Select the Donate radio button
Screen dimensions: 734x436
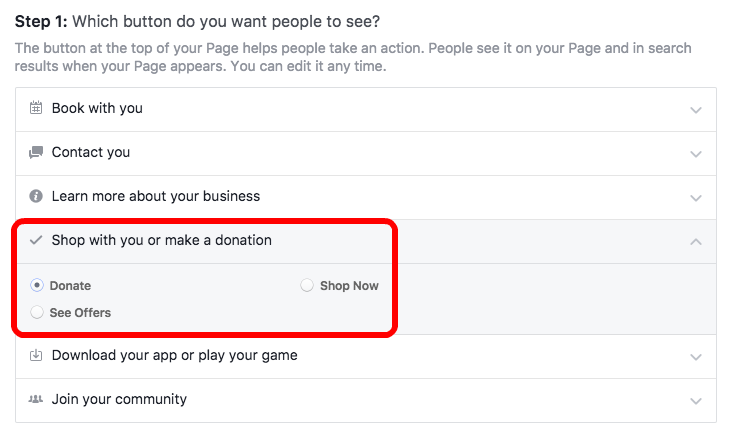pos(37,285)
